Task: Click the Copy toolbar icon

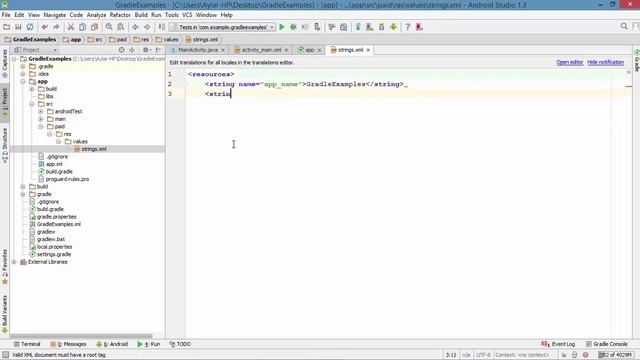Action: [82, 27]
